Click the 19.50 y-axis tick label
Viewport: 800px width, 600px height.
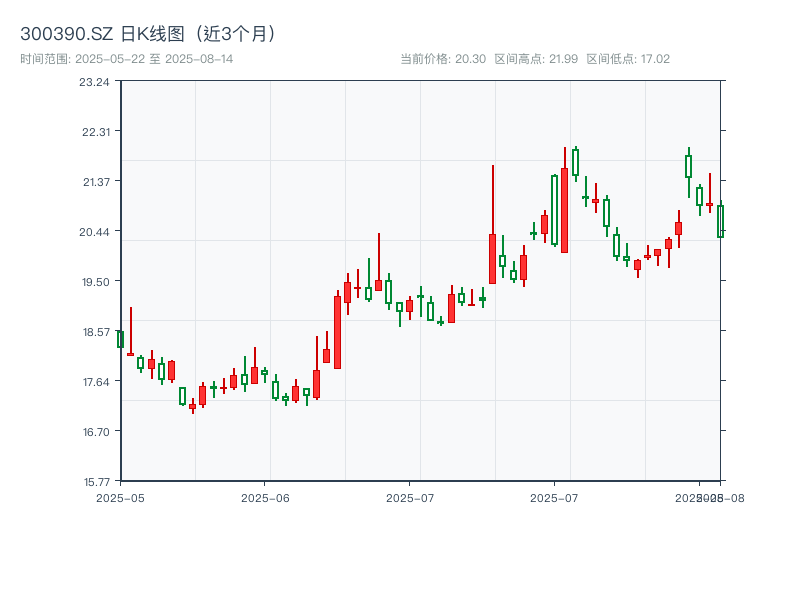click(94, 281)
